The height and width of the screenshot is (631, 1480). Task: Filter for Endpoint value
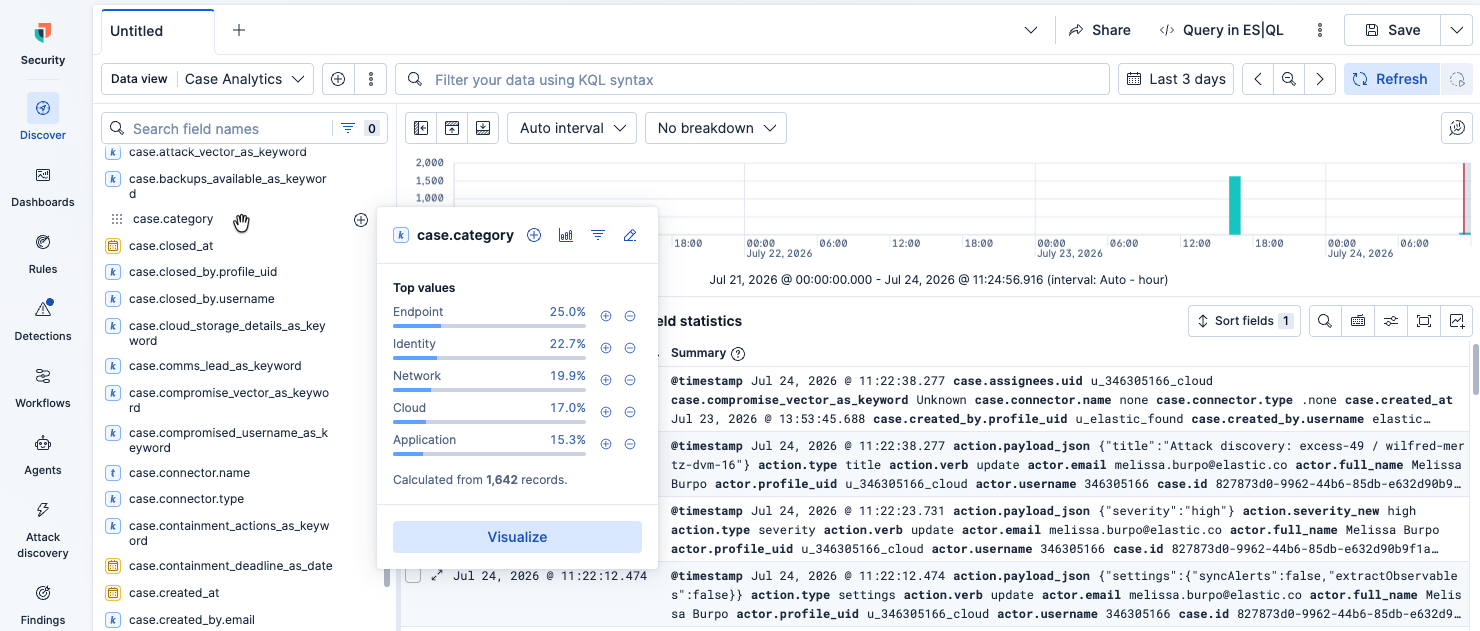[x=606, y=316]
